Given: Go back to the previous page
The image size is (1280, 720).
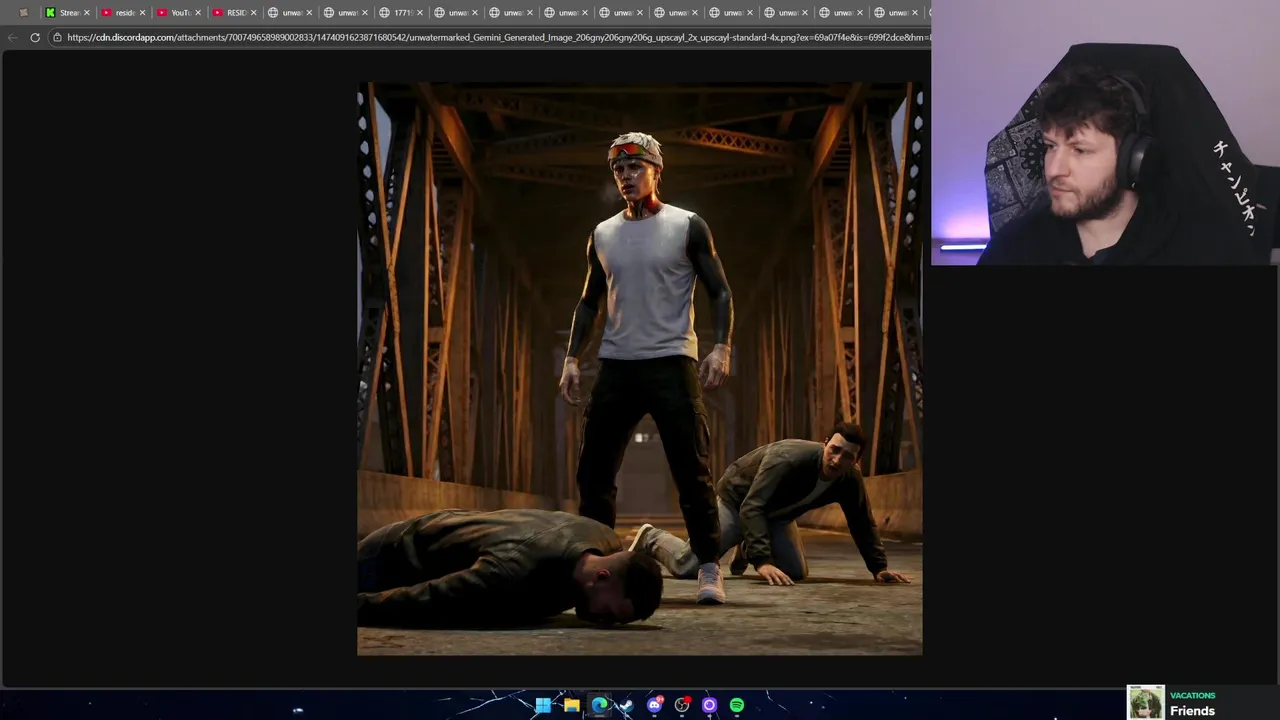Looking at the screenshot, I should point(12,37).
